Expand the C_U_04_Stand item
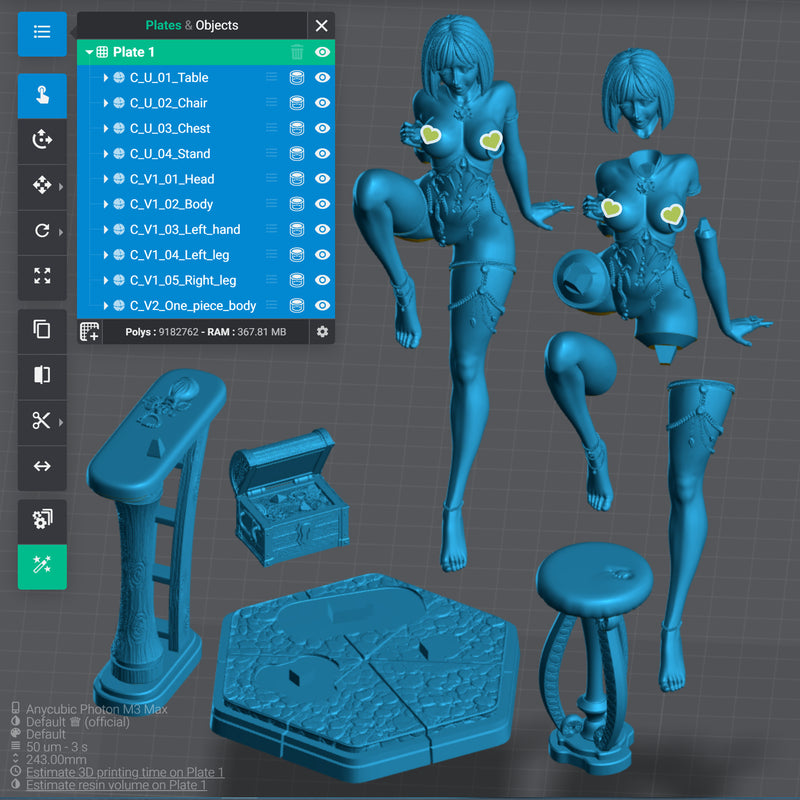This screenshot has width=800, height=800. pos(106,154)
